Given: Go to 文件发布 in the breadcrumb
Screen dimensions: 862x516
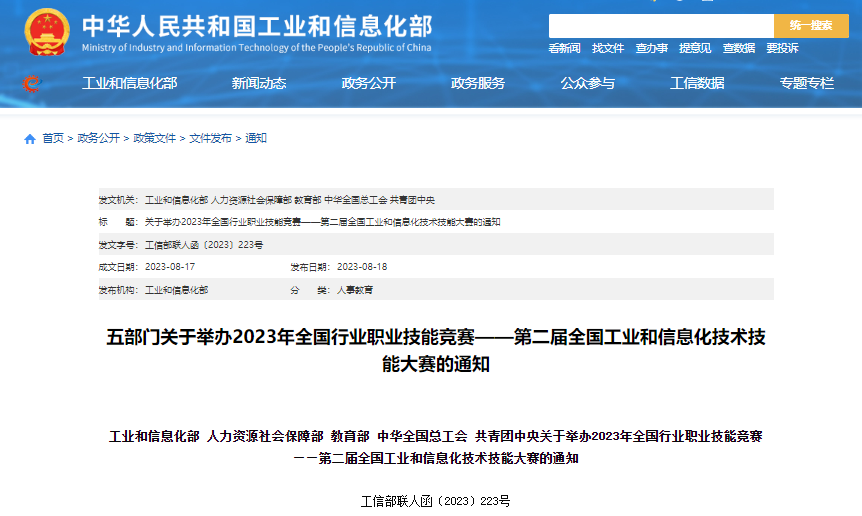Looking at the screenshot, I should 211,138.
